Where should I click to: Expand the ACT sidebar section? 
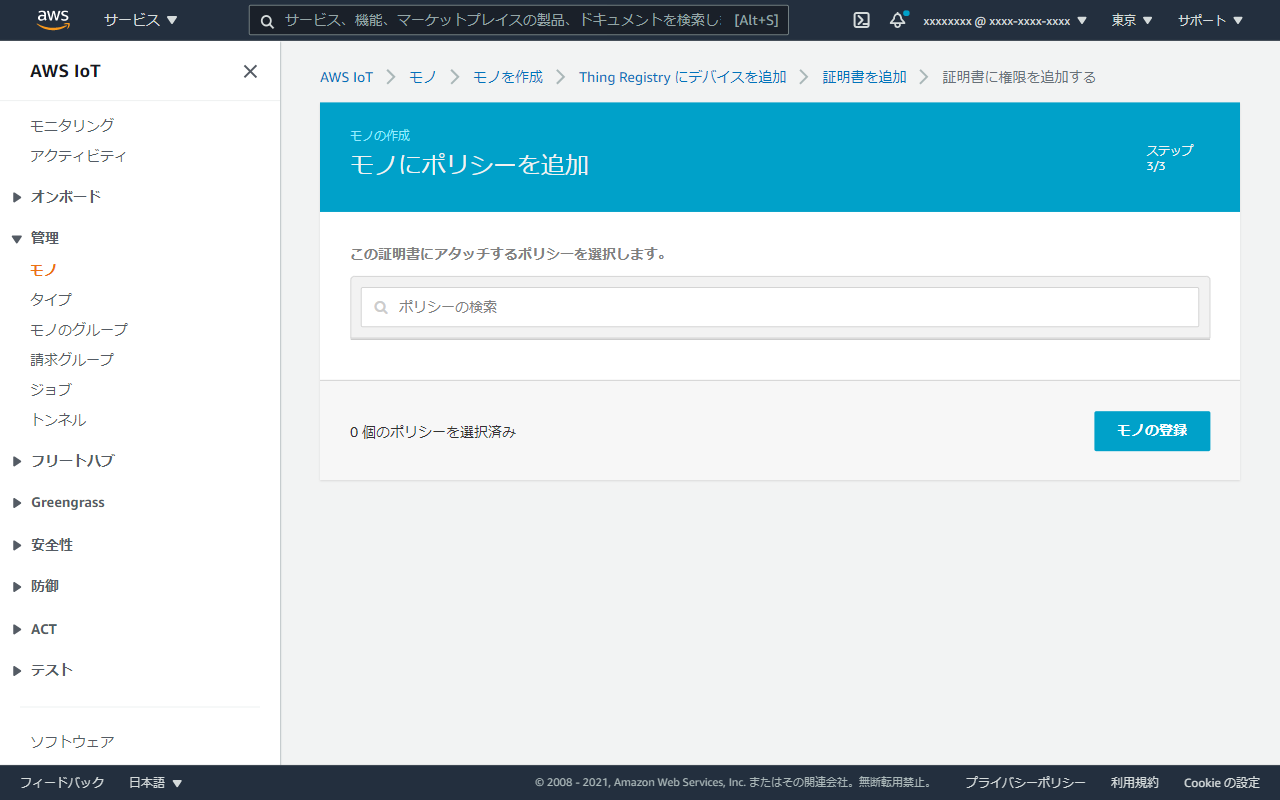coord(43,628)
